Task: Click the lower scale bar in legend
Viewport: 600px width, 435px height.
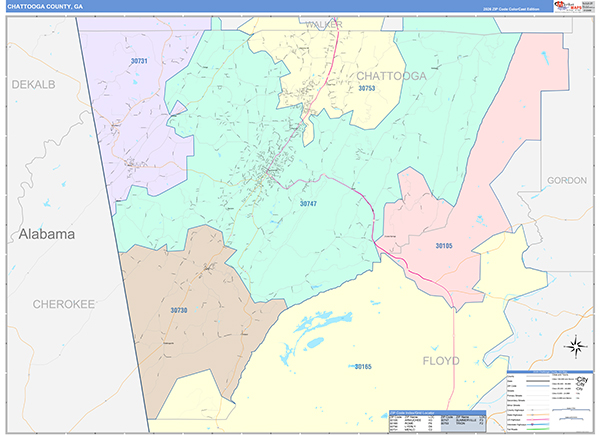Action: [571, 419]
